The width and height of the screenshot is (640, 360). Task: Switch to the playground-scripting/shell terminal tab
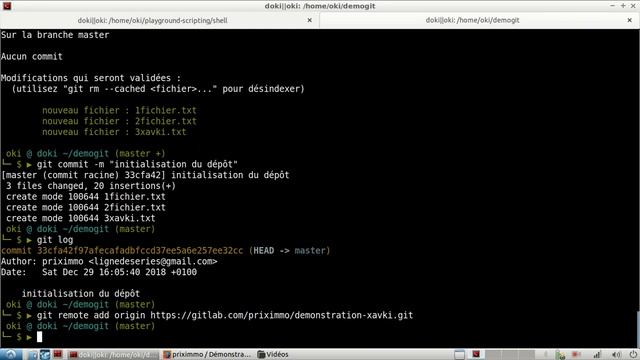(153, 20)
